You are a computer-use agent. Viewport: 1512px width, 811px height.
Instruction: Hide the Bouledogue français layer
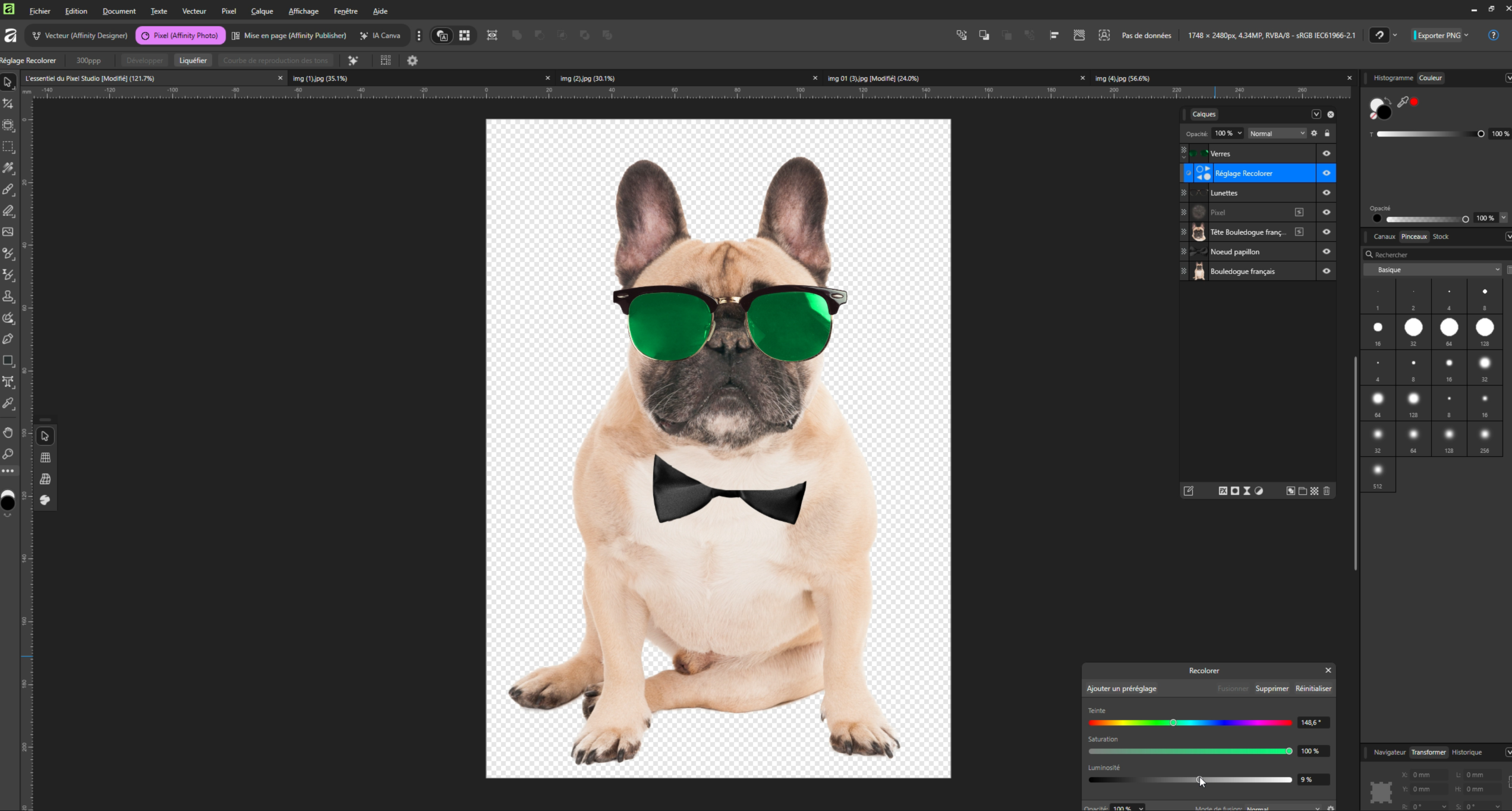(x=1326, y=272)
